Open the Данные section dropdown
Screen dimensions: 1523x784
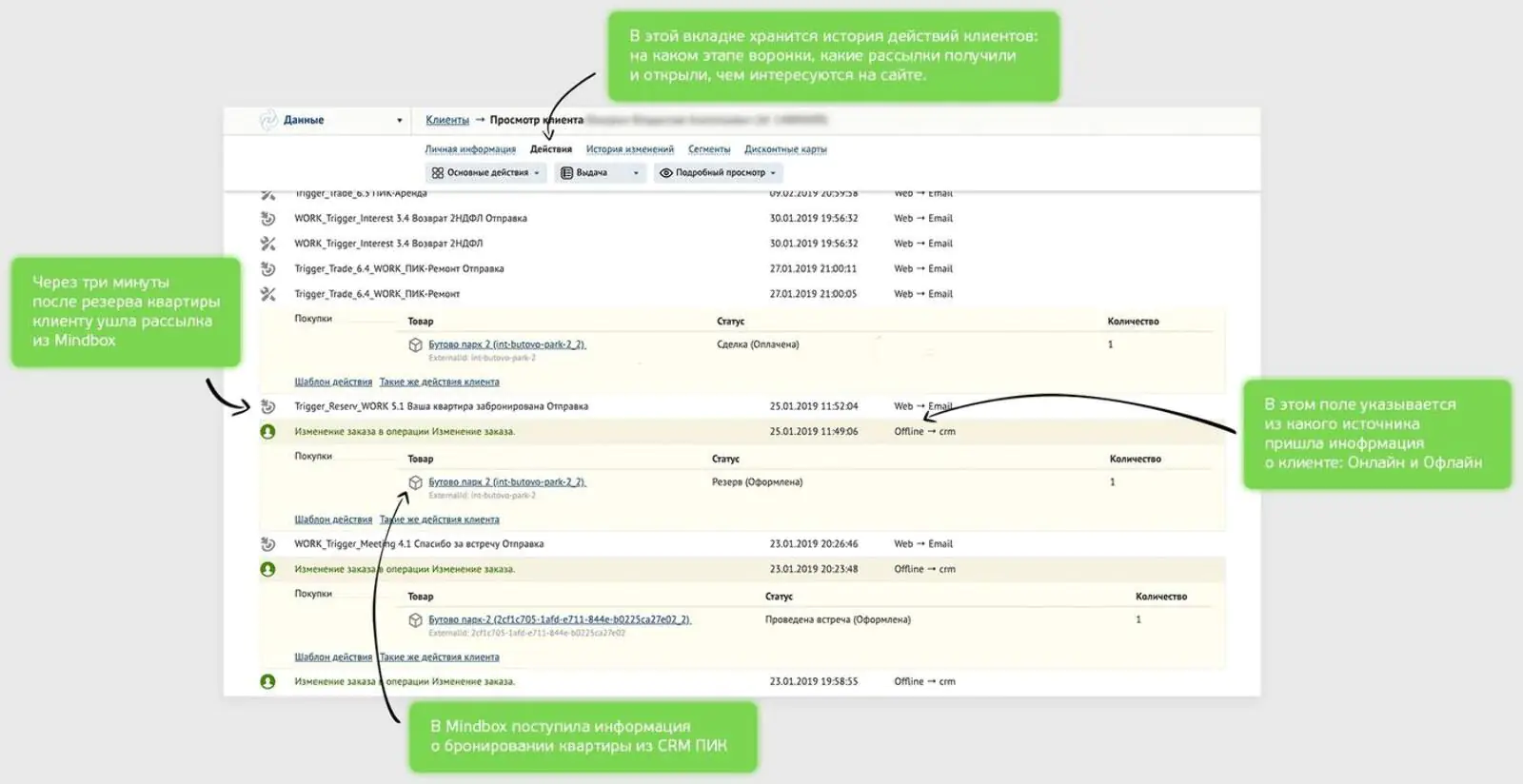[399, 121]
